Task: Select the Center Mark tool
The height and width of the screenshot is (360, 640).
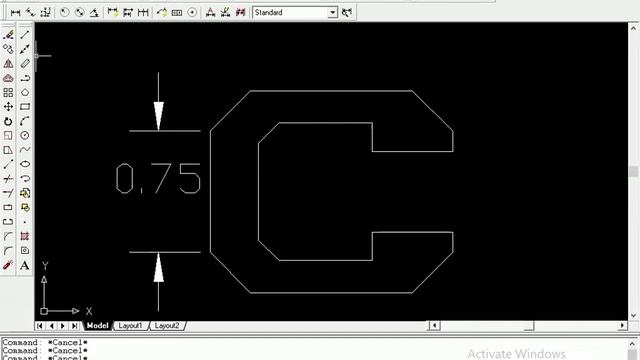Action: coord(192,13)
